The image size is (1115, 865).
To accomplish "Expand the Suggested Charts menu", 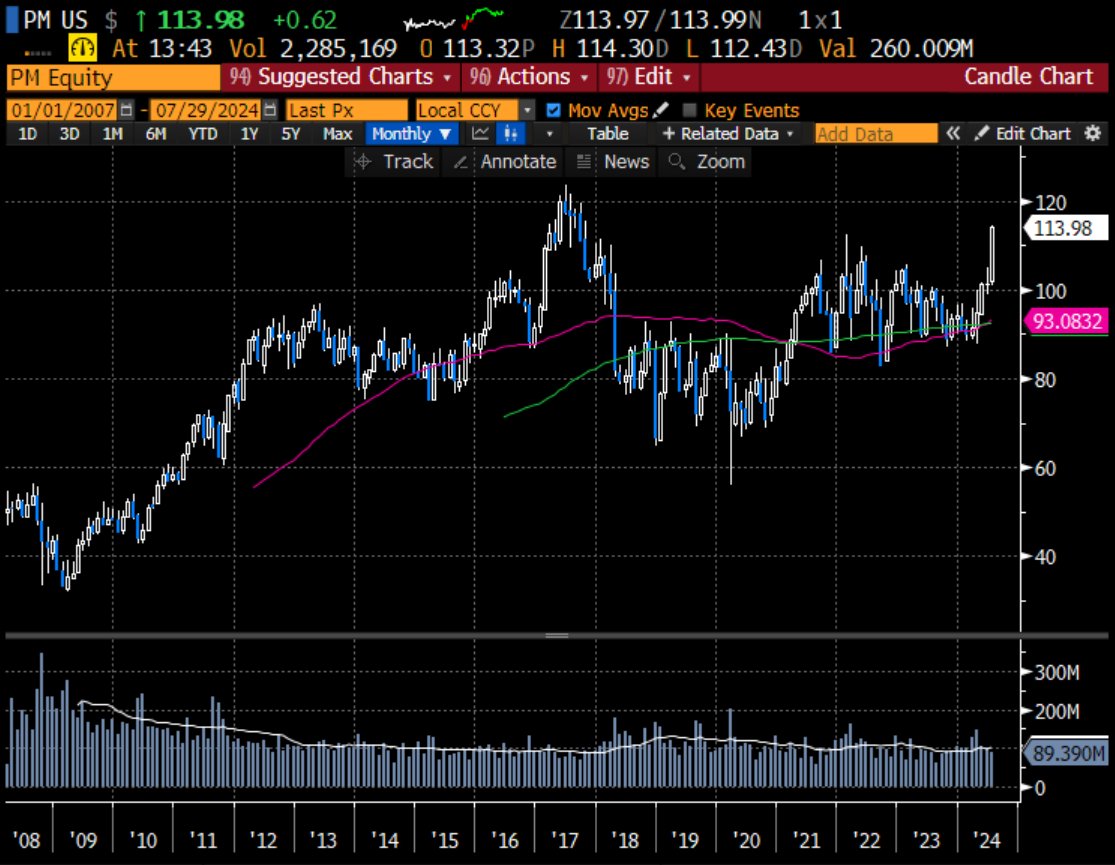I will tap(341, 77).
